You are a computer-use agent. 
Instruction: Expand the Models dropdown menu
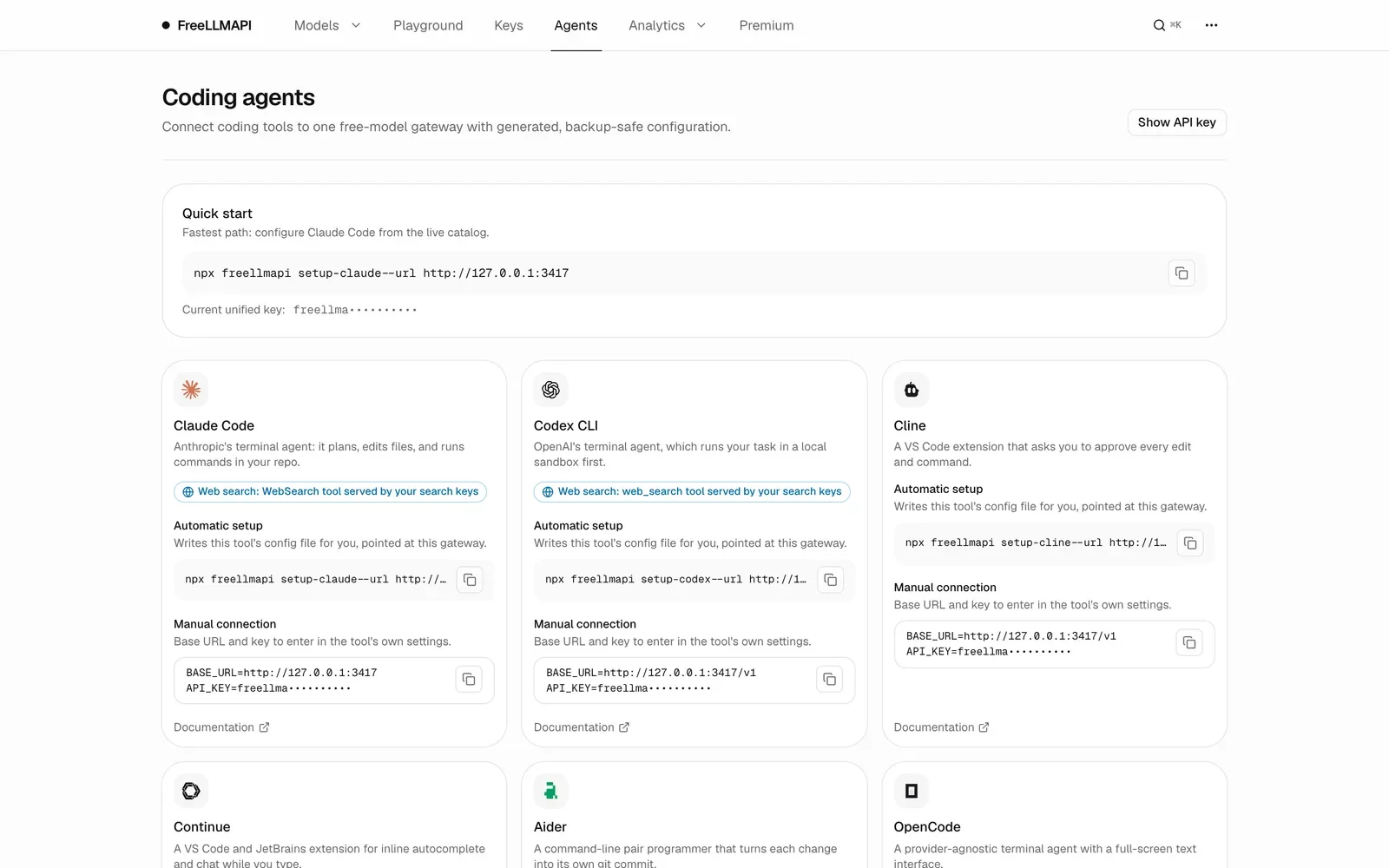327,25
